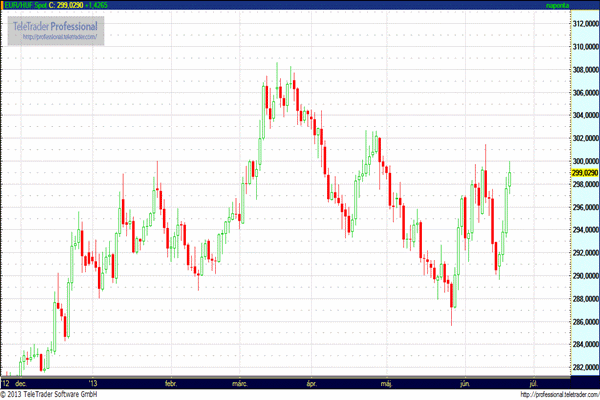Click the 312,0000 price axis label
Viewport: 600px width, 400px height.
573,24
